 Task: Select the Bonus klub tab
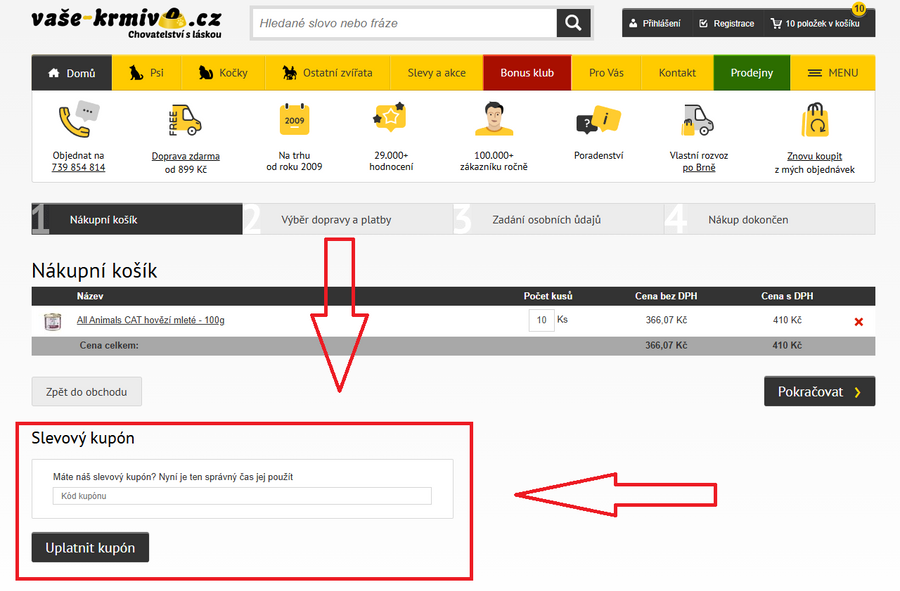[x=527, y=73]
